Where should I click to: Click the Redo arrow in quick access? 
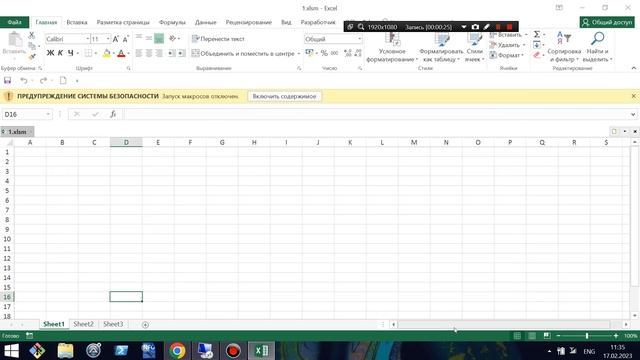43,80
